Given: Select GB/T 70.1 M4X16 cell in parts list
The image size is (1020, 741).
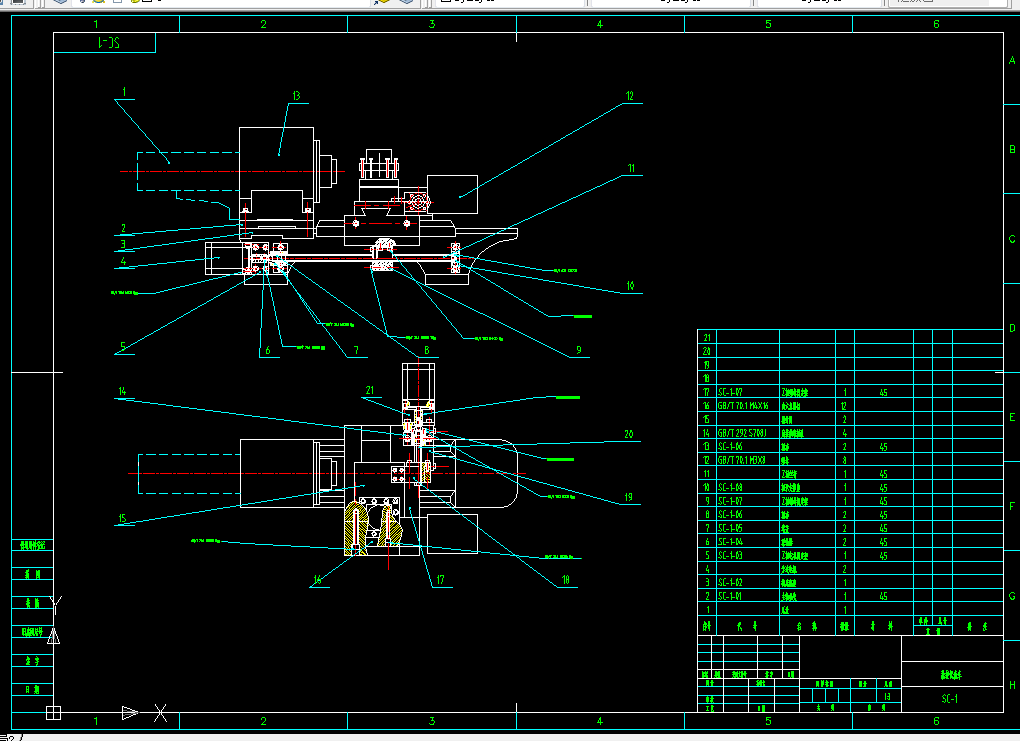Looking at the screenshot, I should [743, 405].
